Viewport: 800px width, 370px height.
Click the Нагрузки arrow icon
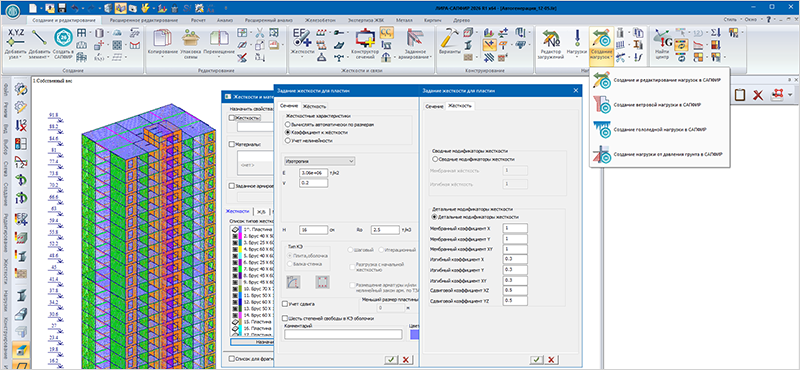coord(577,38)
